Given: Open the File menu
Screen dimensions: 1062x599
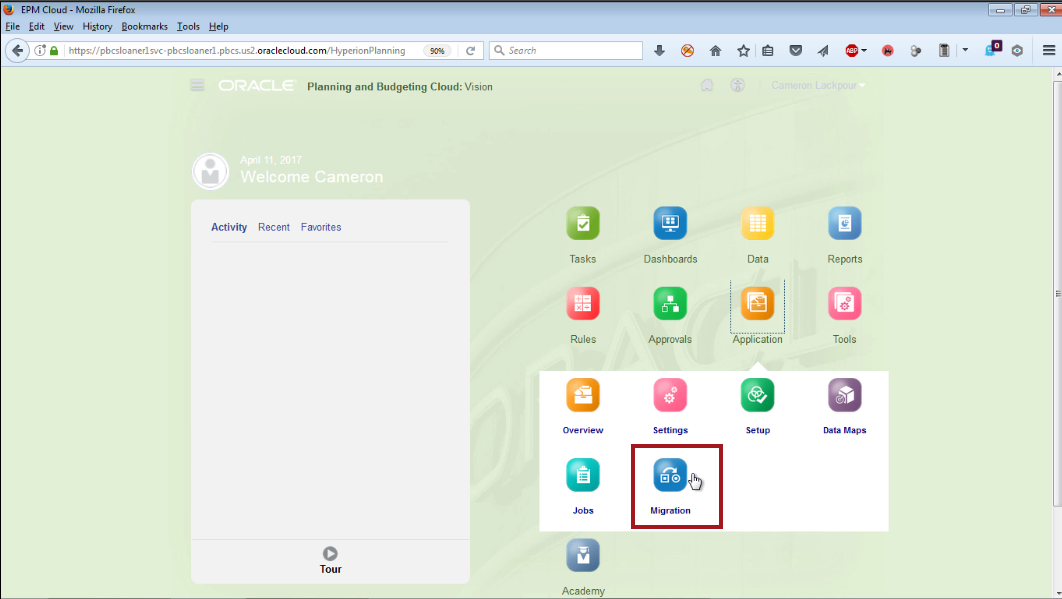Looking at the screenshot, I should point(12,26).
